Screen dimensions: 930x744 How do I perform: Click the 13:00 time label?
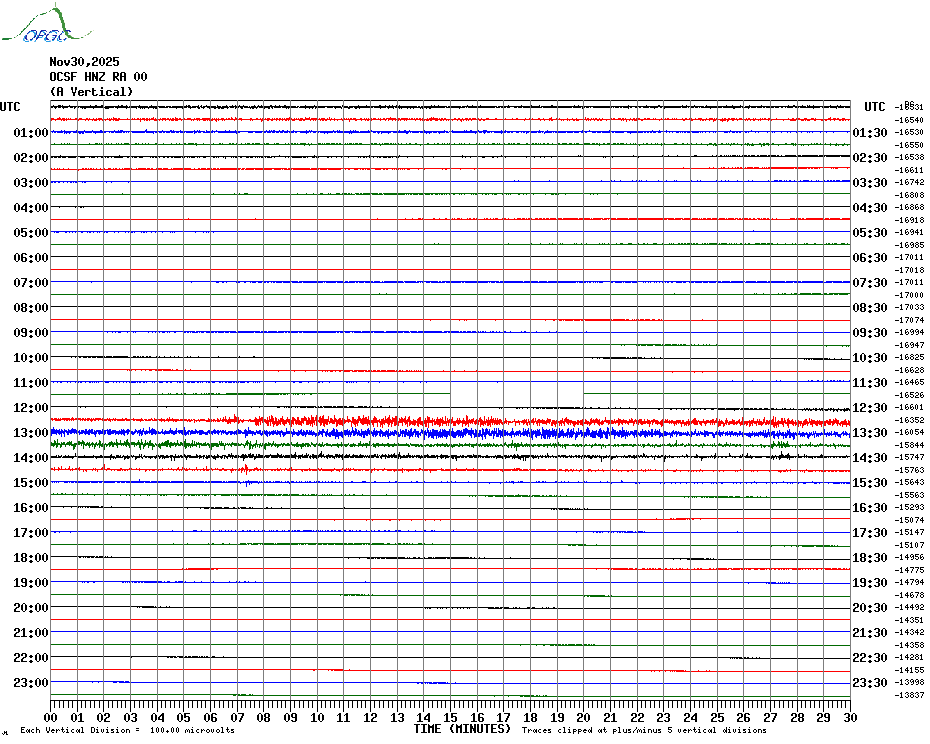(31, 433)
